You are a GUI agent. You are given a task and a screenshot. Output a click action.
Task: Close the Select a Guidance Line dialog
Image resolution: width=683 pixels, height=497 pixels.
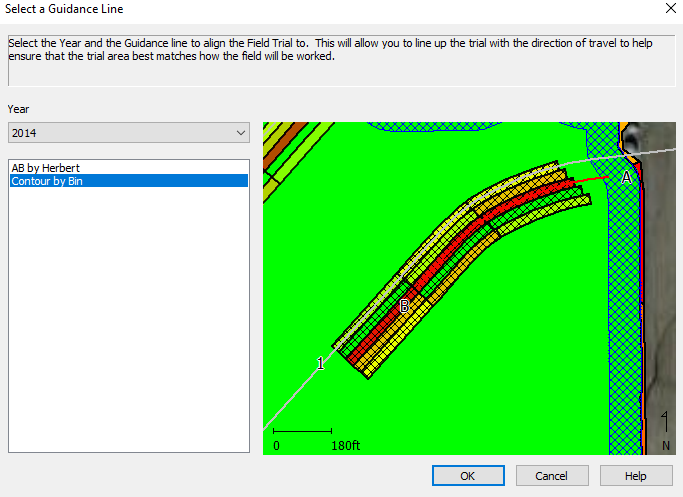coord(668,9)
